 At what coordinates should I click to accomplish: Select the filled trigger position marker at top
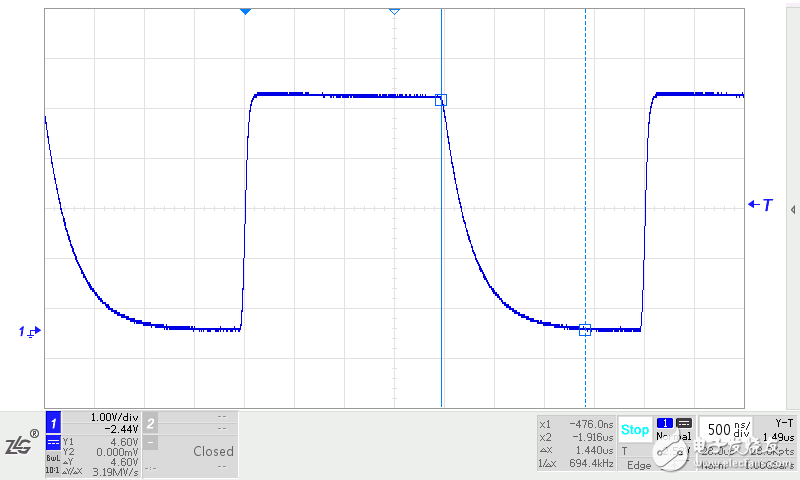pyautogui.click(x=245, y=11)
